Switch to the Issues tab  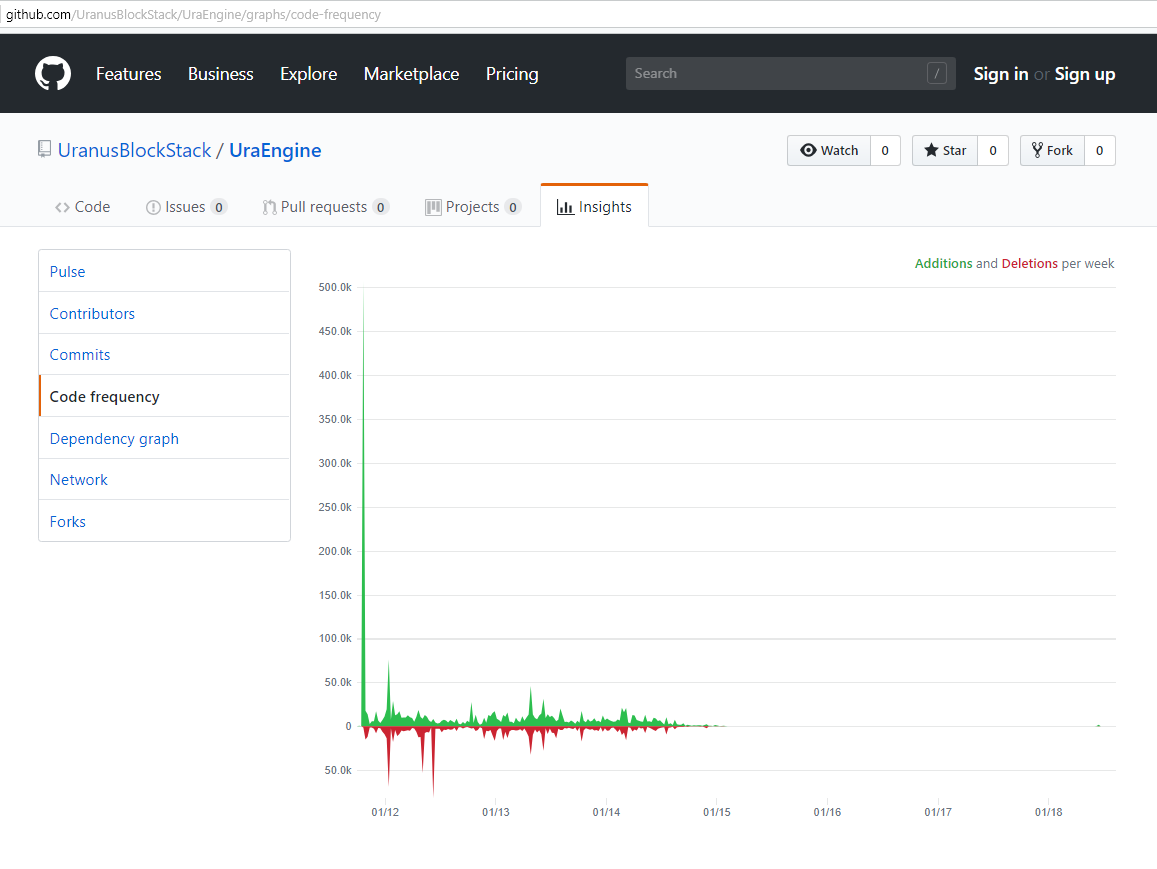point(186,207)
